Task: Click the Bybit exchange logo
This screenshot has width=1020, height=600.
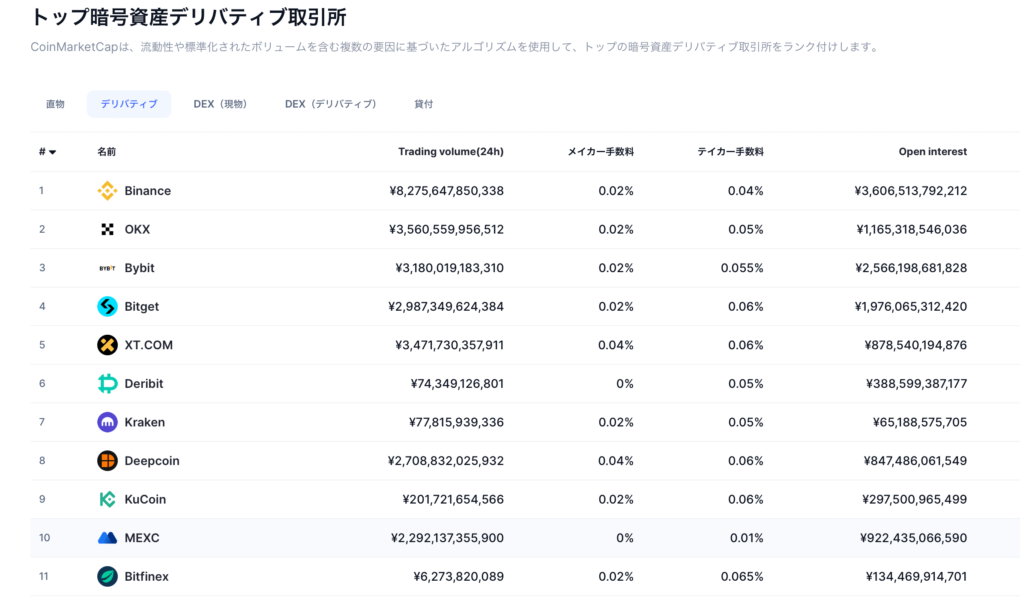Action: coord(108,267)
